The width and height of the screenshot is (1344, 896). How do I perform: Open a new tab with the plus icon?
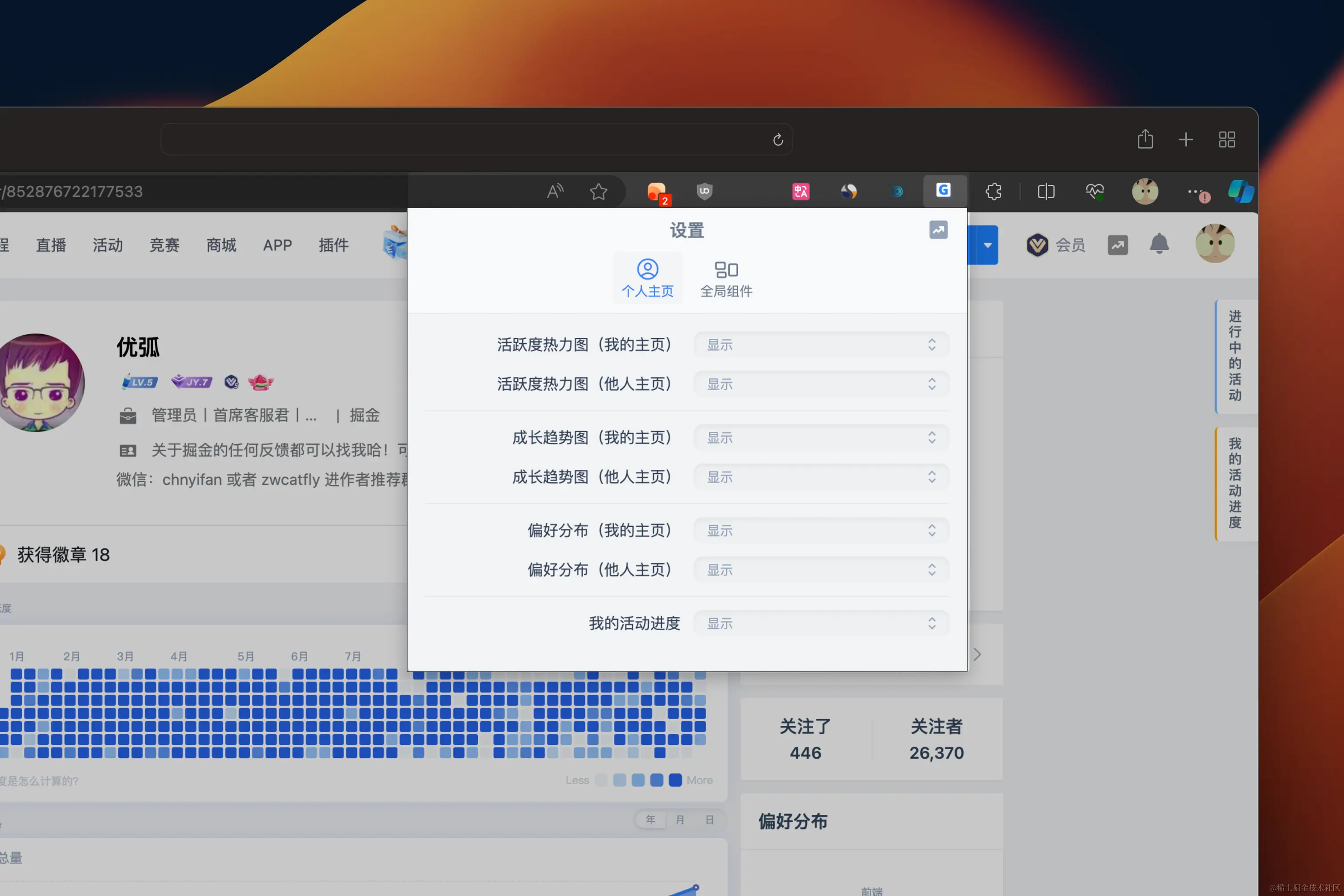pos(1186,140)
